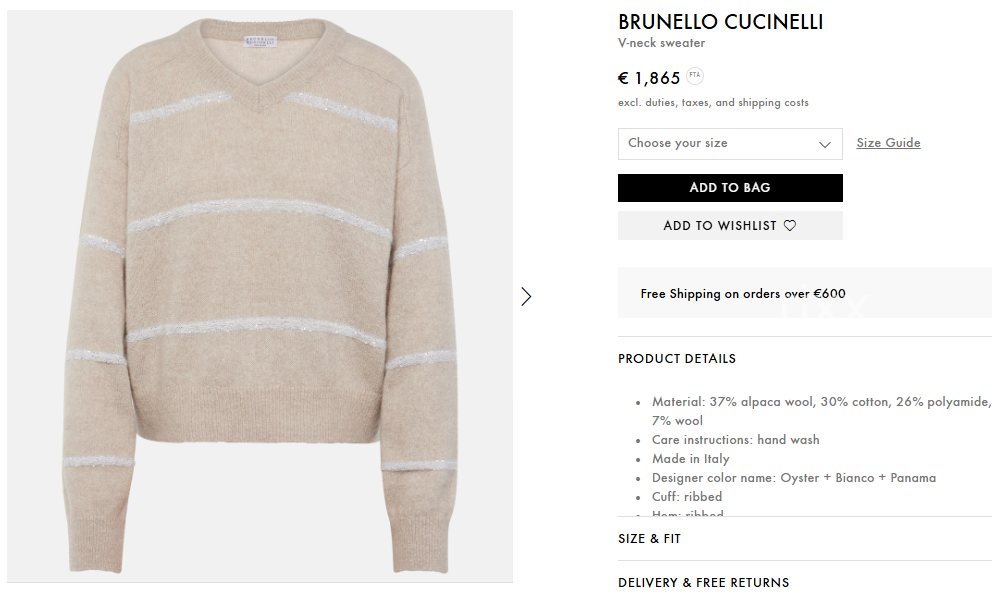Open the BRUNELLO CUCINELLI brand heading

721,22
